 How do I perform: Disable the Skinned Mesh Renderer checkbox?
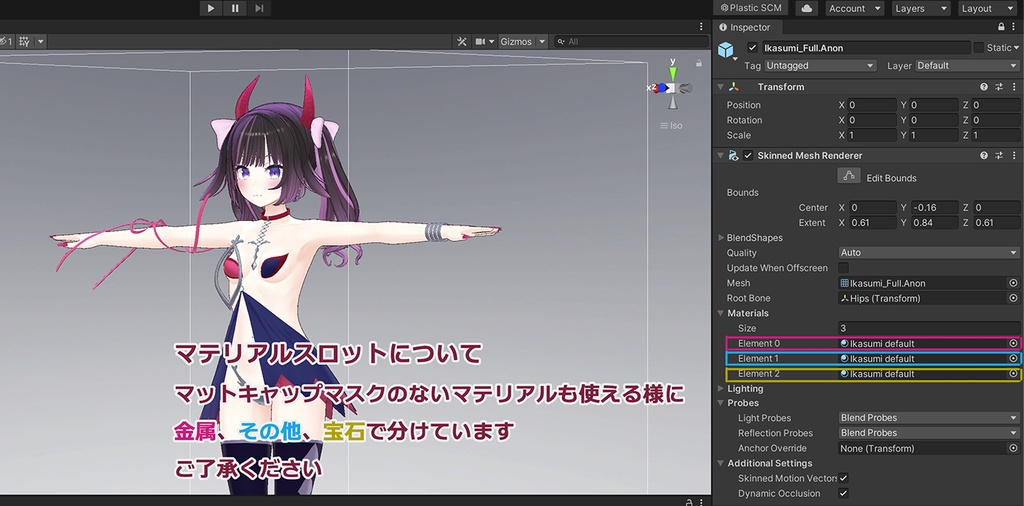tap(748, 155)
